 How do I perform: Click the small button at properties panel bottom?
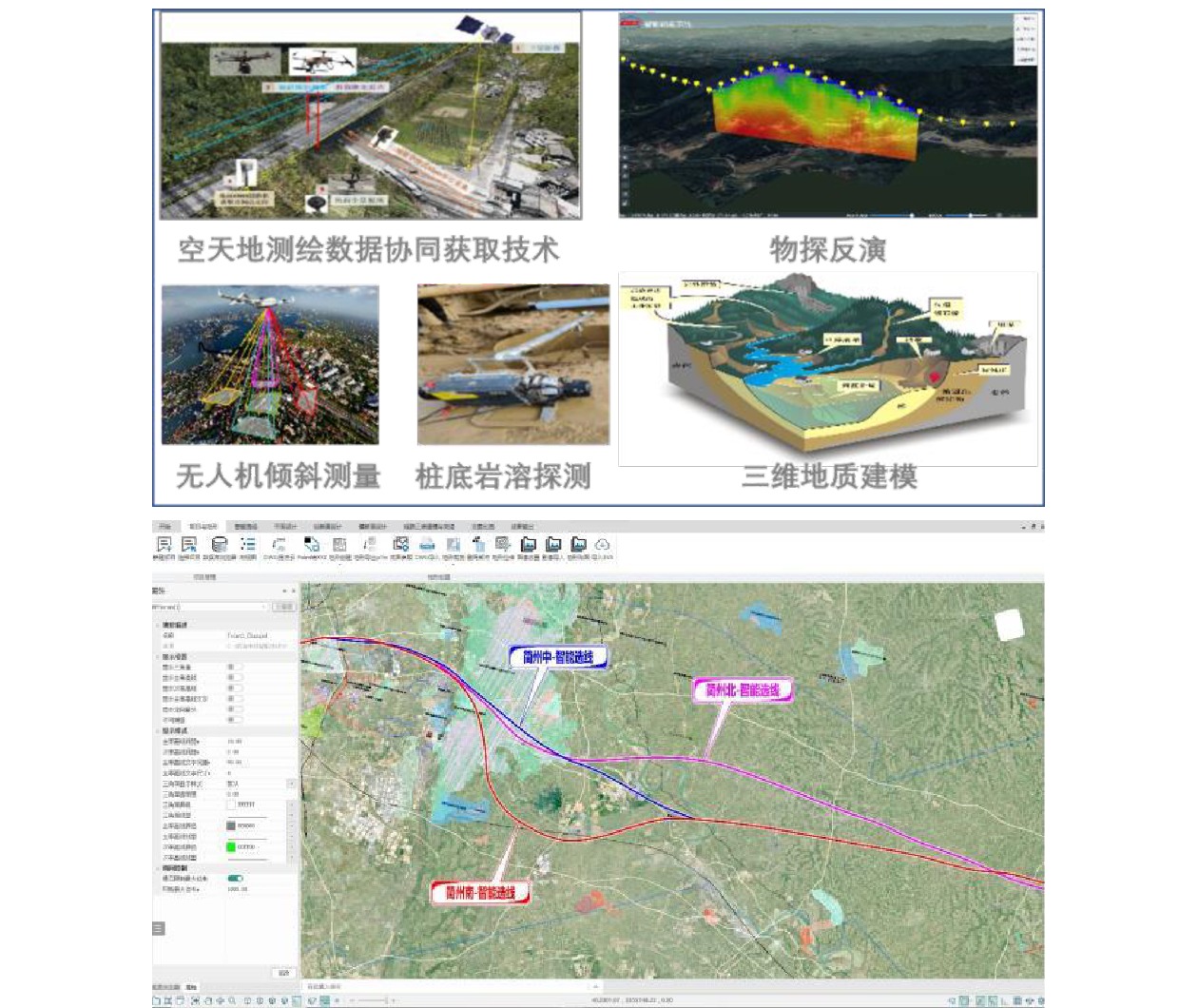(x=282, y=972)
